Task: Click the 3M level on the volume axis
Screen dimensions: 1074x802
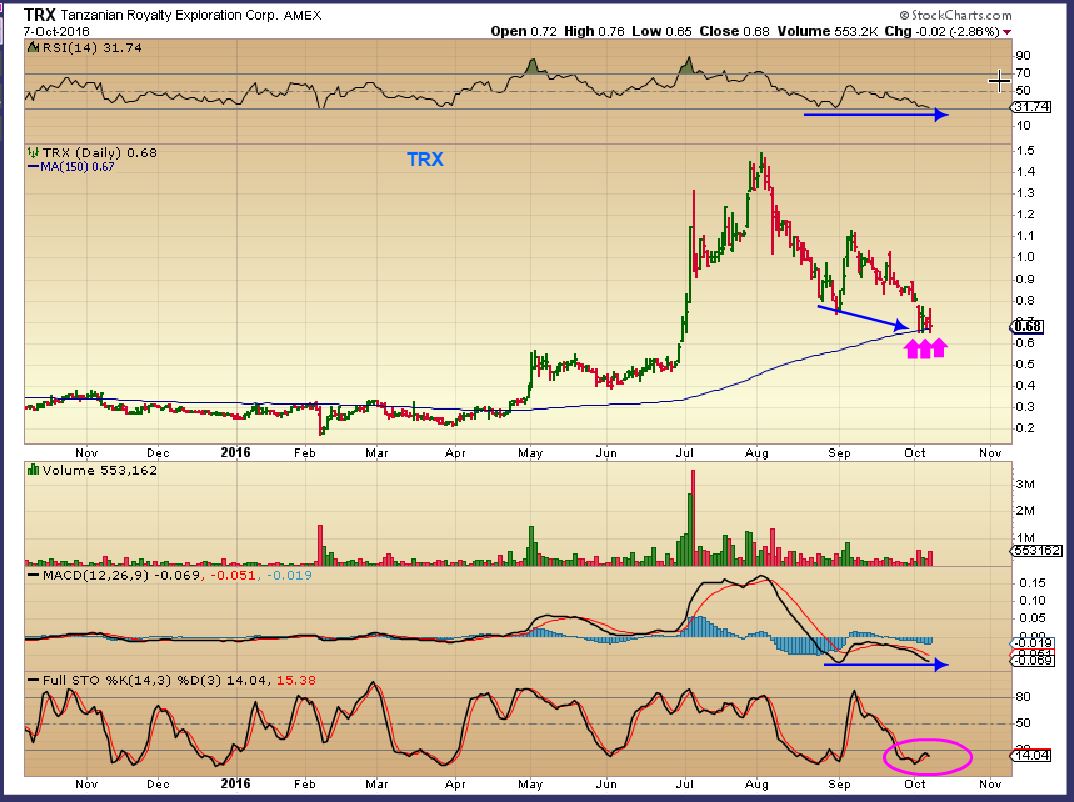Action: pyautogui.click(x=1025, y=484)
